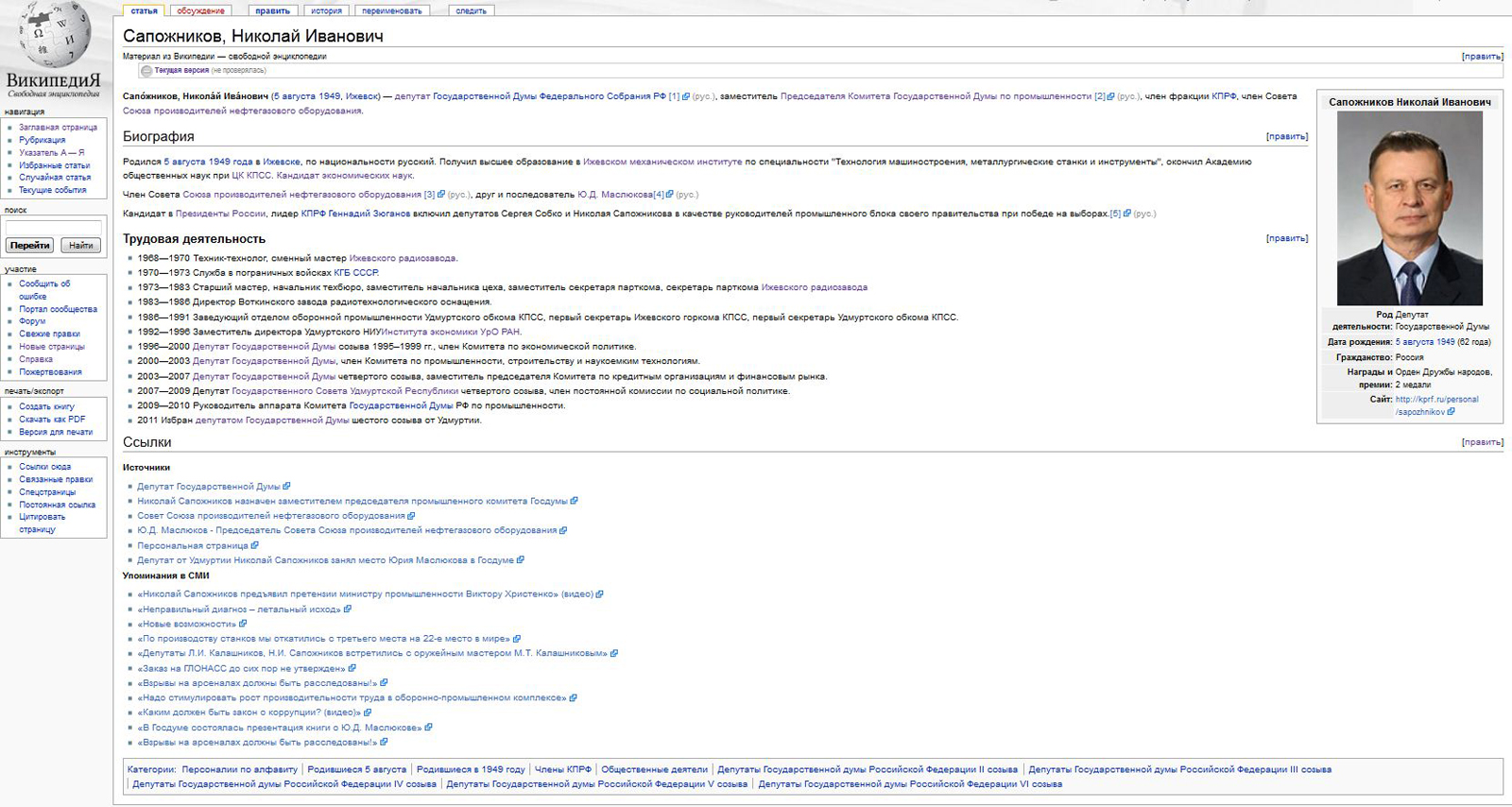
Task: Open the 'КГБ СССР' link
Action: pos(356,273)
